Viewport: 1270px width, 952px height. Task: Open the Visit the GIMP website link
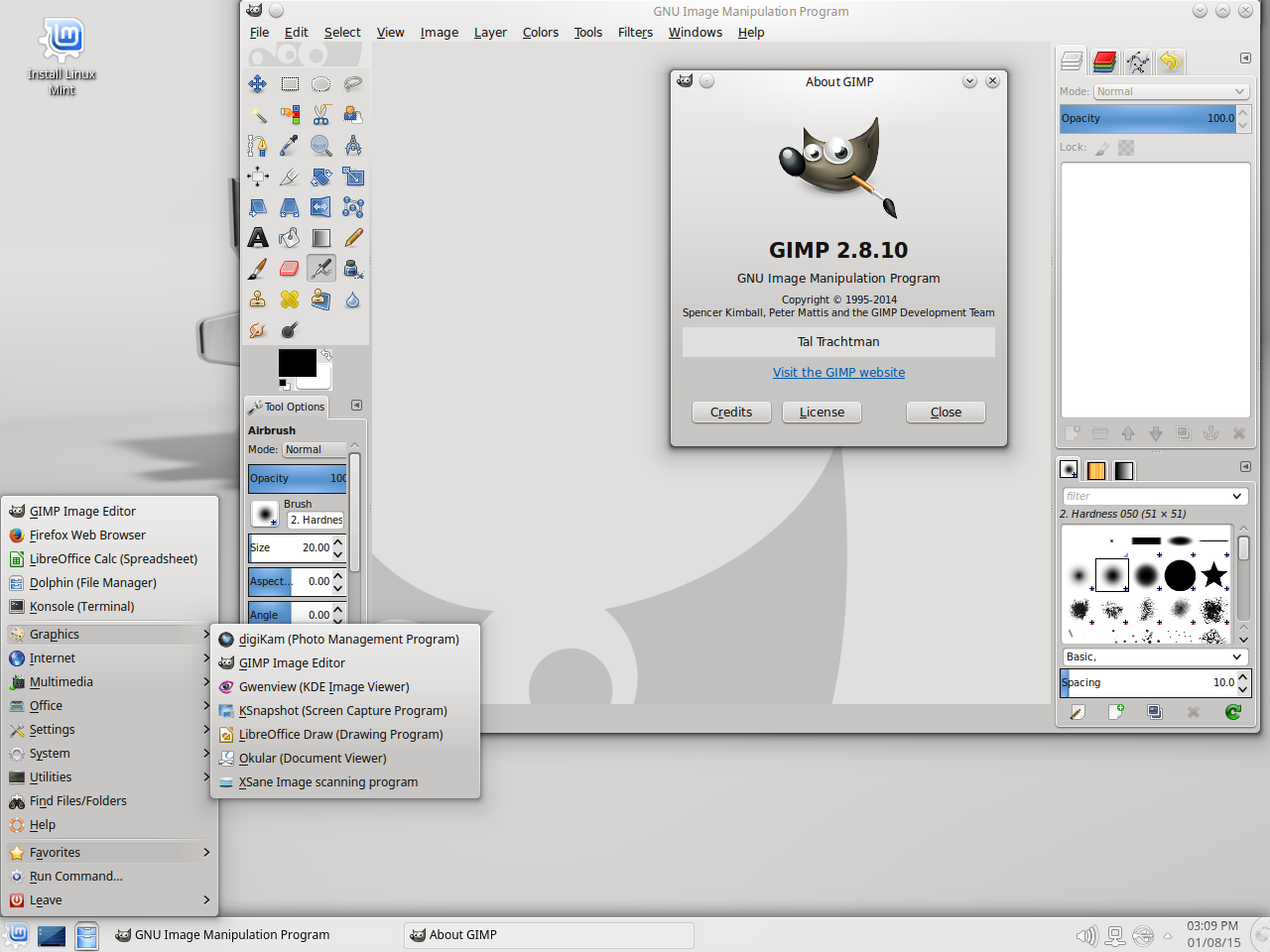(839, 373)
